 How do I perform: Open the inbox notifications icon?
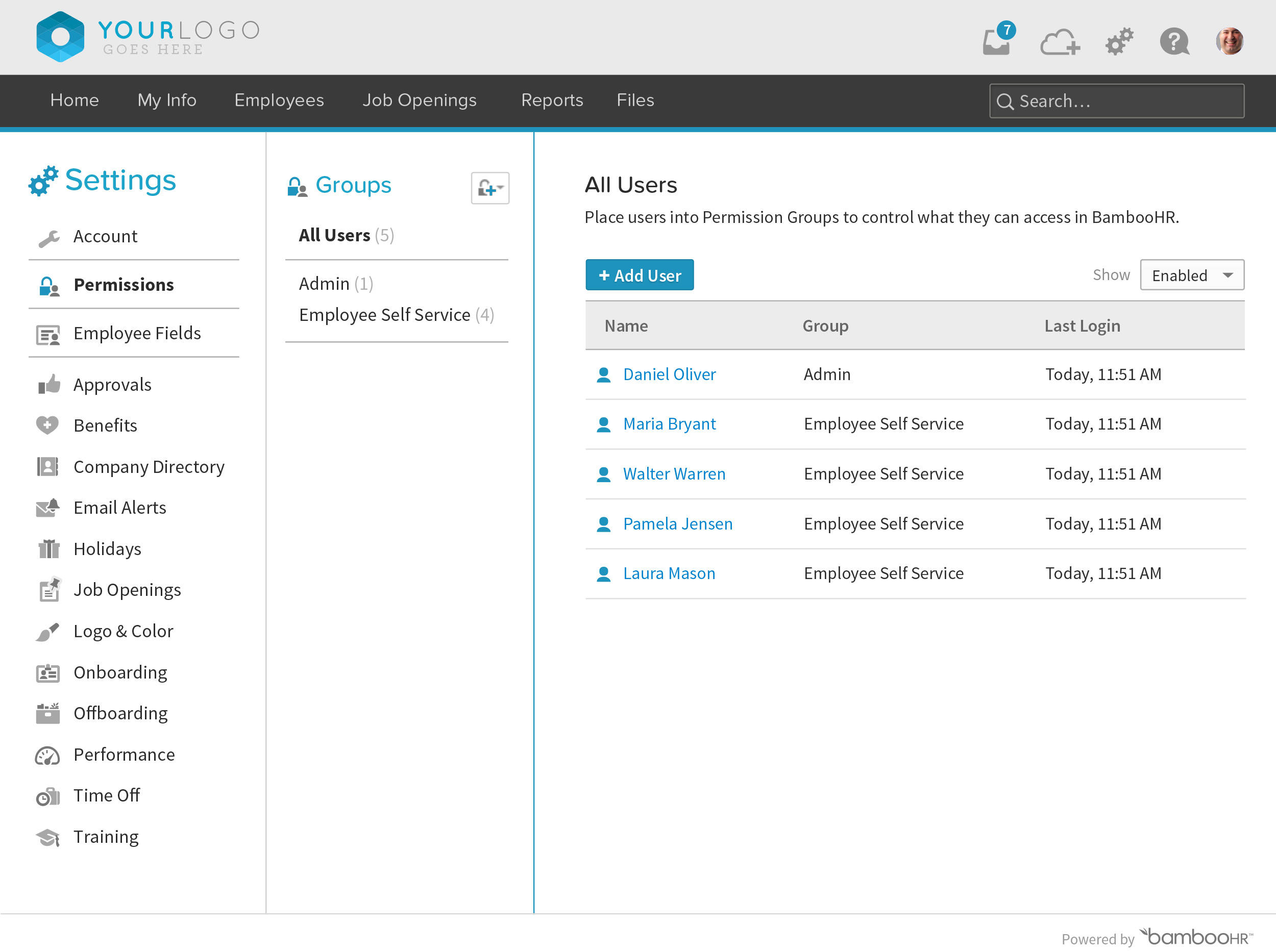[996, 41]
